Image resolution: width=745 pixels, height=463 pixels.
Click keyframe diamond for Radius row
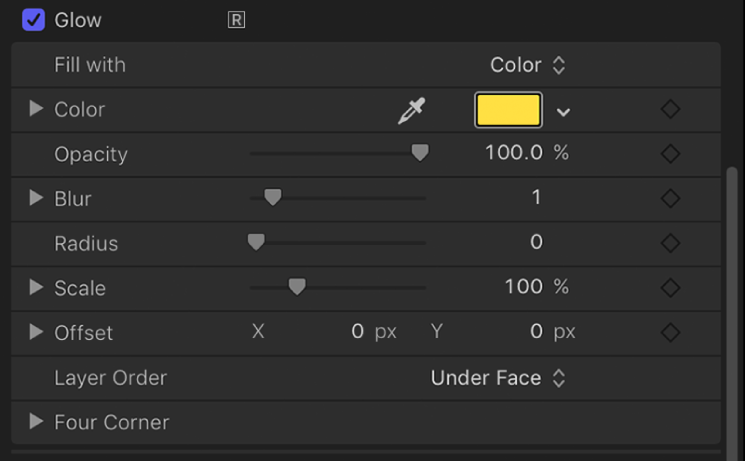(x=671, y=243)
